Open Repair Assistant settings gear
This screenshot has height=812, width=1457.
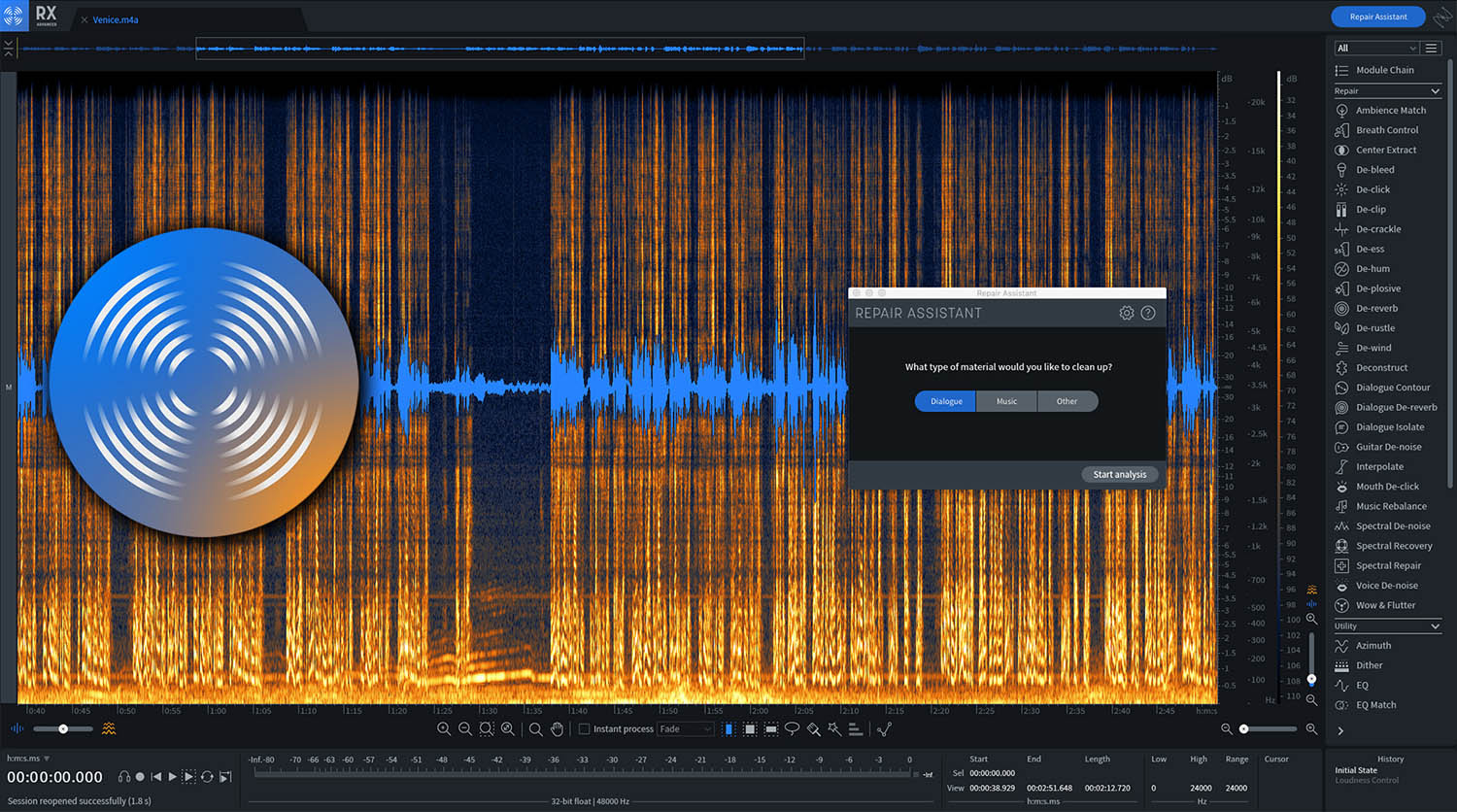(1126, 313)
